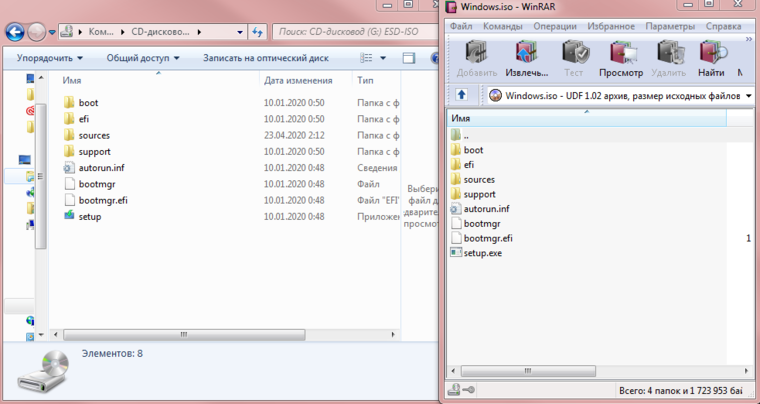Click the 23.04.2020 2:12 date cell
This screenshot has width=760, height=404.
tap(294, 135)
